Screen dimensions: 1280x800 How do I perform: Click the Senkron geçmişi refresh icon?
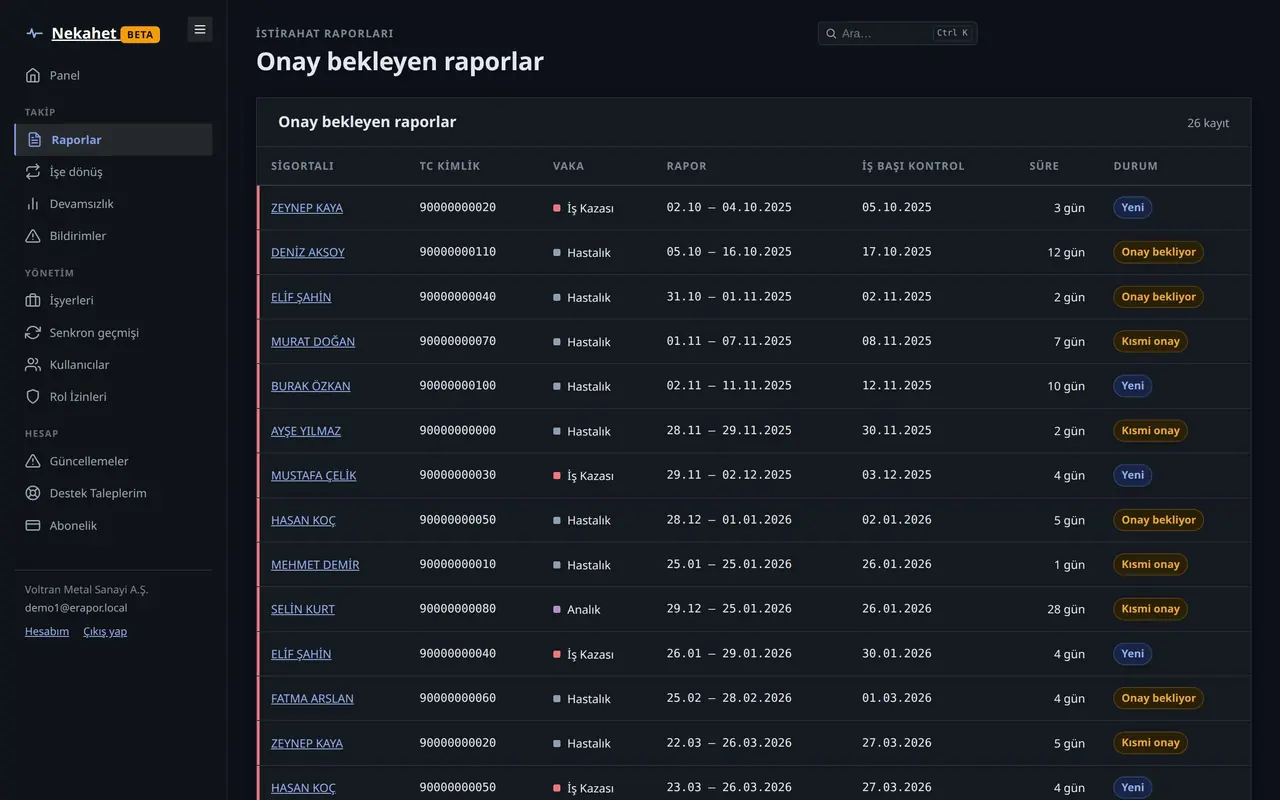pyautogui.click(x=33, y=332)
